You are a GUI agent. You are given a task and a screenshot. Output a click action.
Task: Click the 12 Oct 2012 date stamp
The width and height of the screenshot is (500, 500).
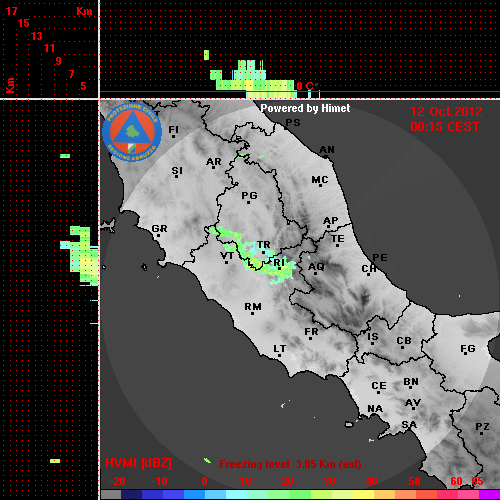point(446,112)
